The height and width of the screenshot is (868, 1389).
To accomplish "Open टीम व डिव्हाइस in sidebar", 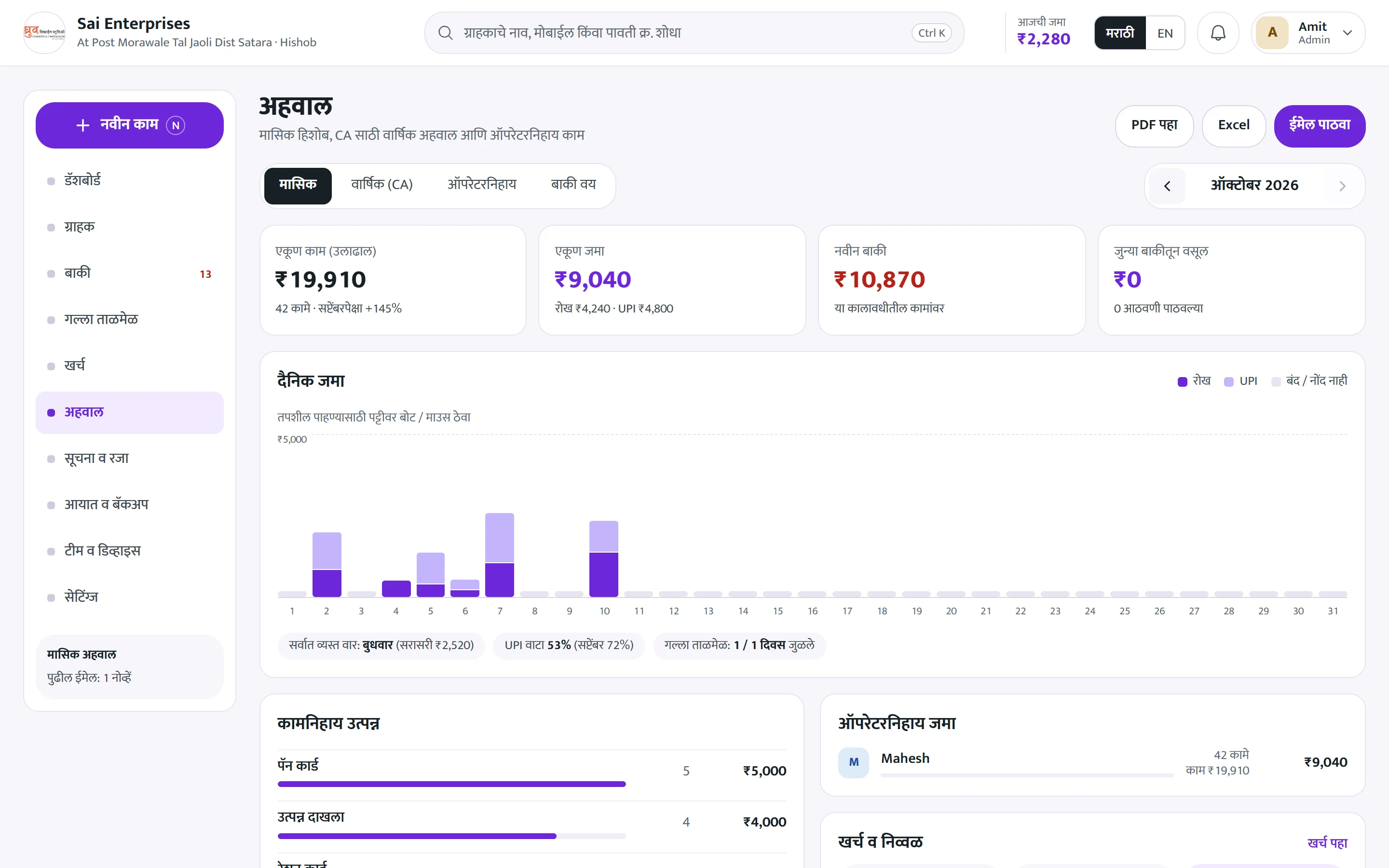I will [130, 551].
